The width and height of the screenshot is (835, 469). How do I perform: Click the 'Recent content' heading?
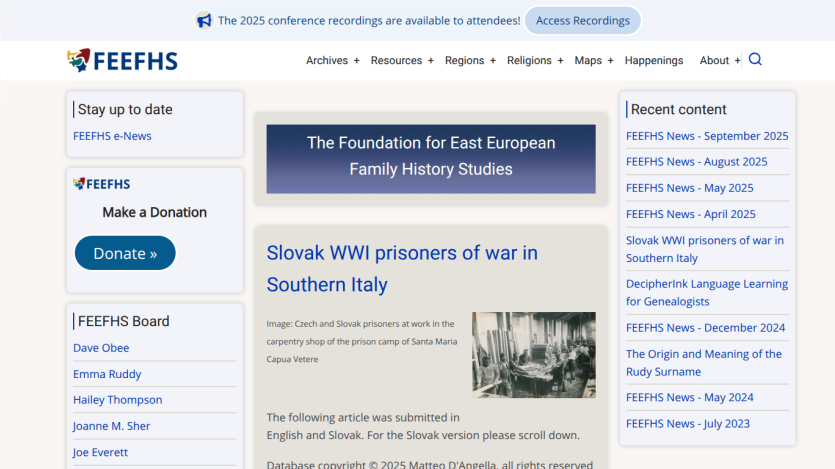(x=678, y=110)
